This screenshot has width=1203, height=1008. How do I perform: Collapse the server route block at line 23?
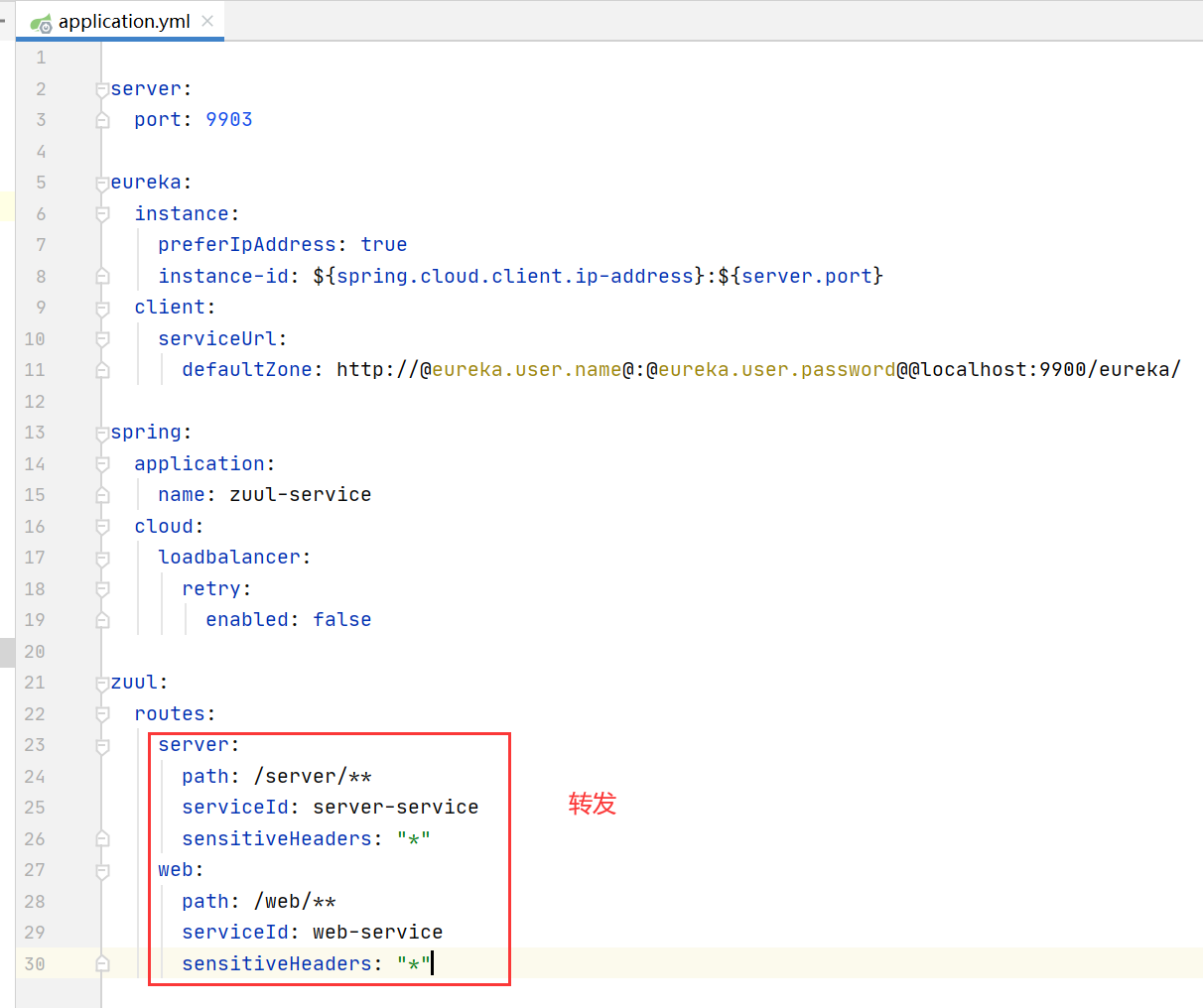(x=102, y=745)
